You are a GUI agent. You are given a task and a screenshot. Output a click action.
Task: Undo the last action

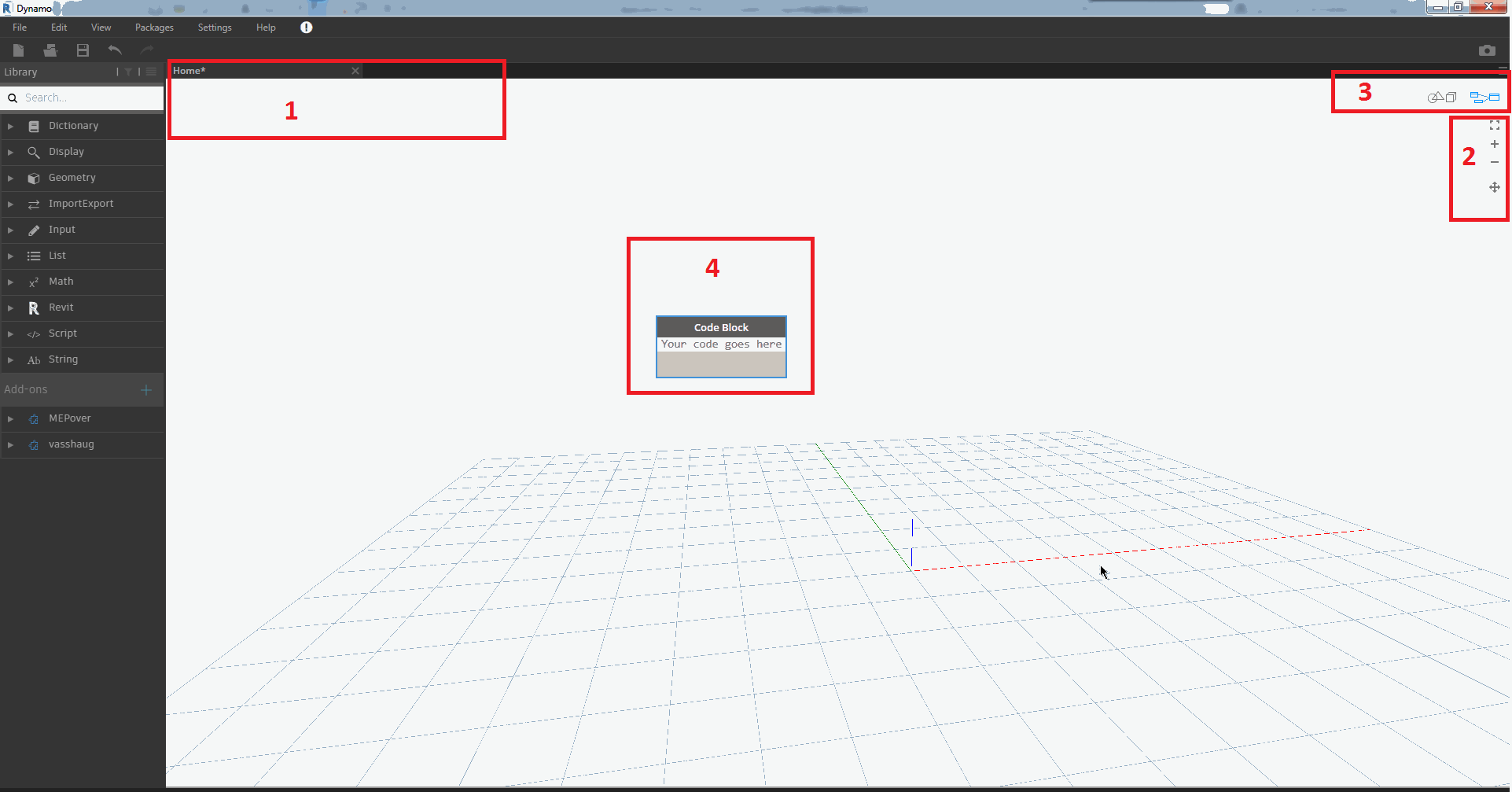tap(115, 50)
